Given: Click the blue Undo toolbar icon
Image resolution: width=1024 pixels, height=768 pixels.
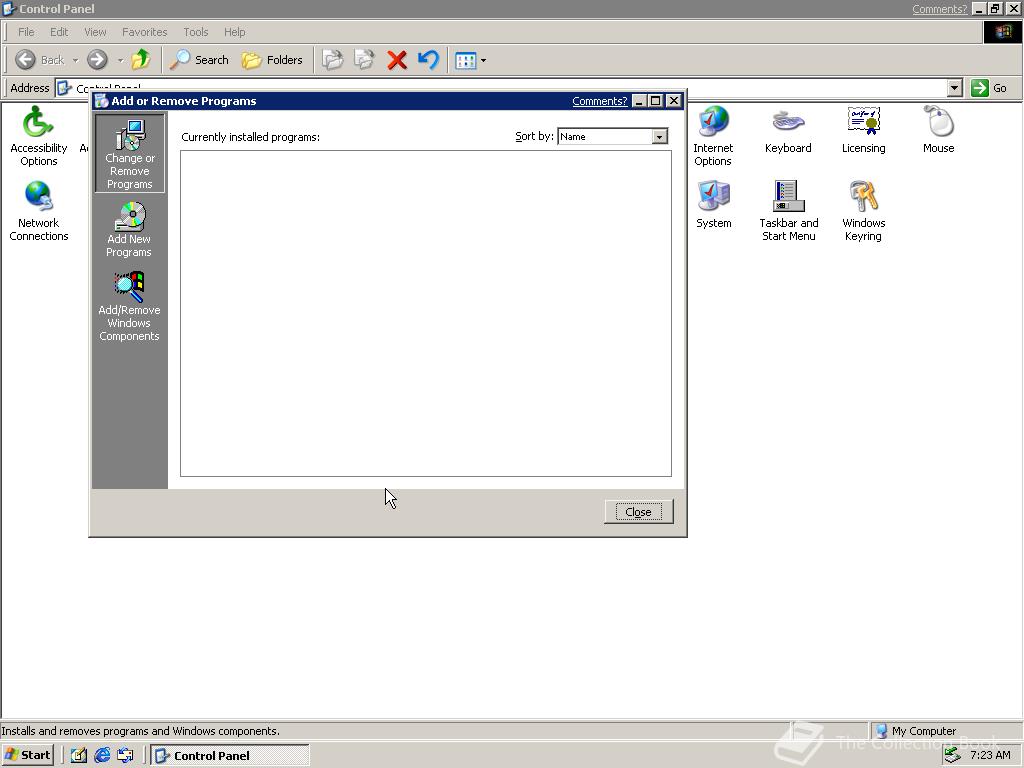Looking at the screenshot, I should click(428, 60).
